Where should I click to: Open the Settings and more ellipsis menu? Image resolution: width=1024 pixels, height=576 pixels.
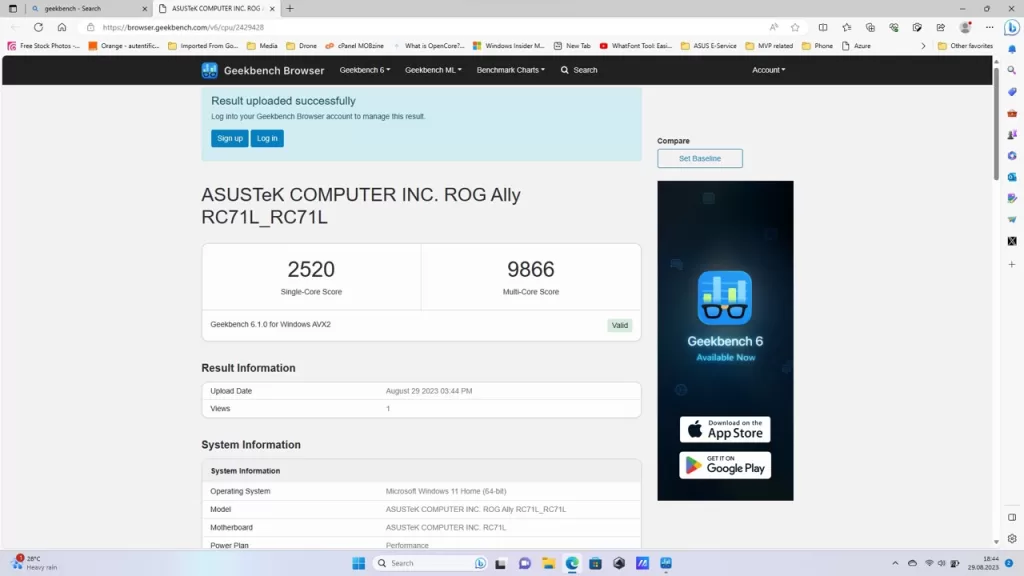tap(989, 27)
